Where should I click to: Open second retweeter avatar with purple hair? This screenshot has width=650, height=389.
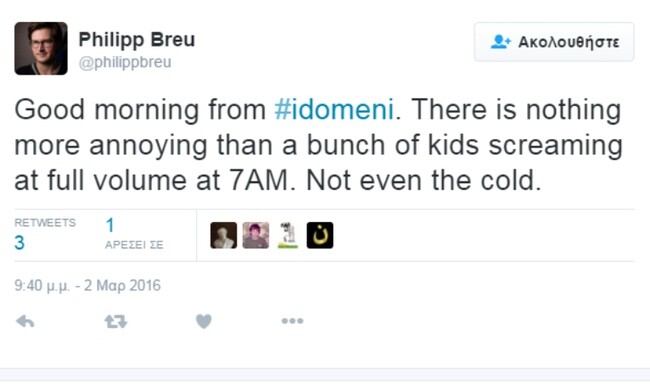pos(256,235)
